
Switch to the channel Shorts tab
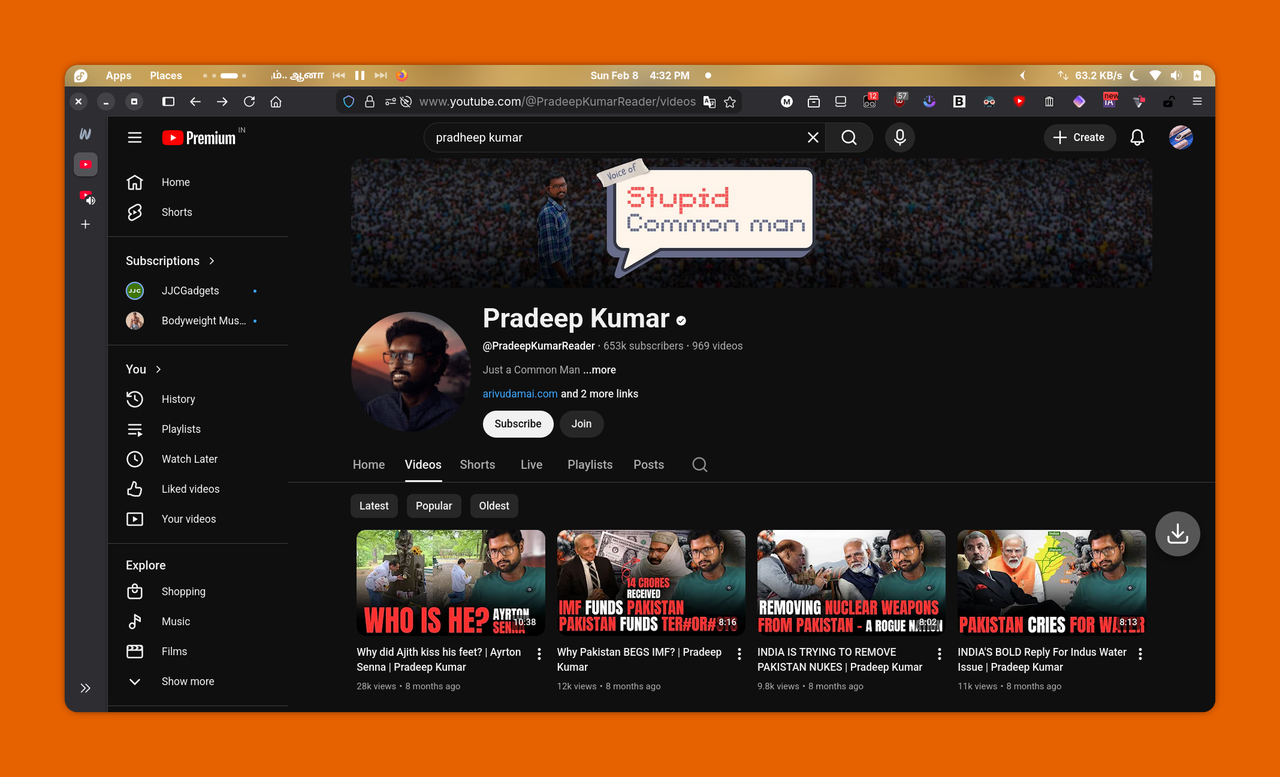[477, 465]
